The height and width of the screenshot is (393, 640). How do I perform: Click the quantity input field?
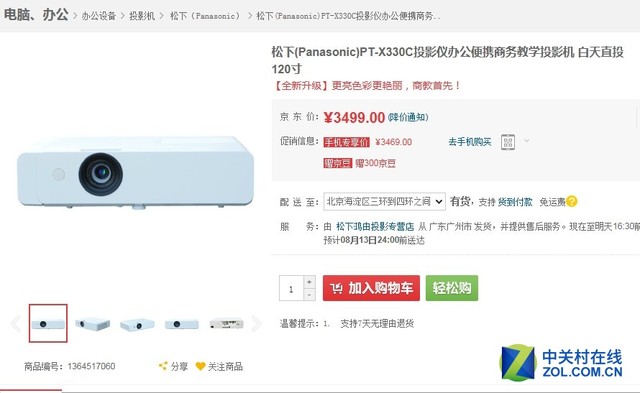[x=291, y=288]
